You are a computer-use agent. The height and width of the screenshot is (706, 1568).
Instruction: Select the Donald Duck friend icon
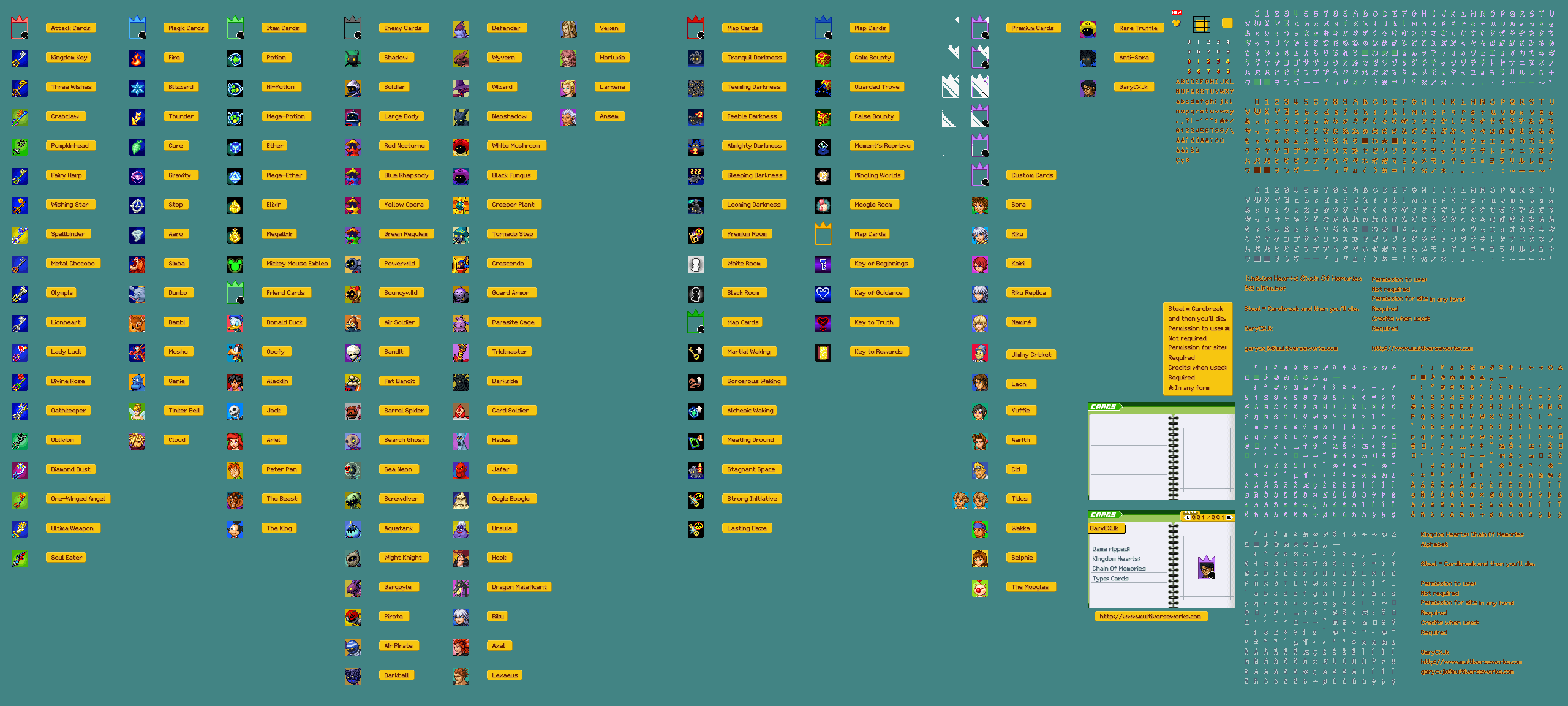235,323
